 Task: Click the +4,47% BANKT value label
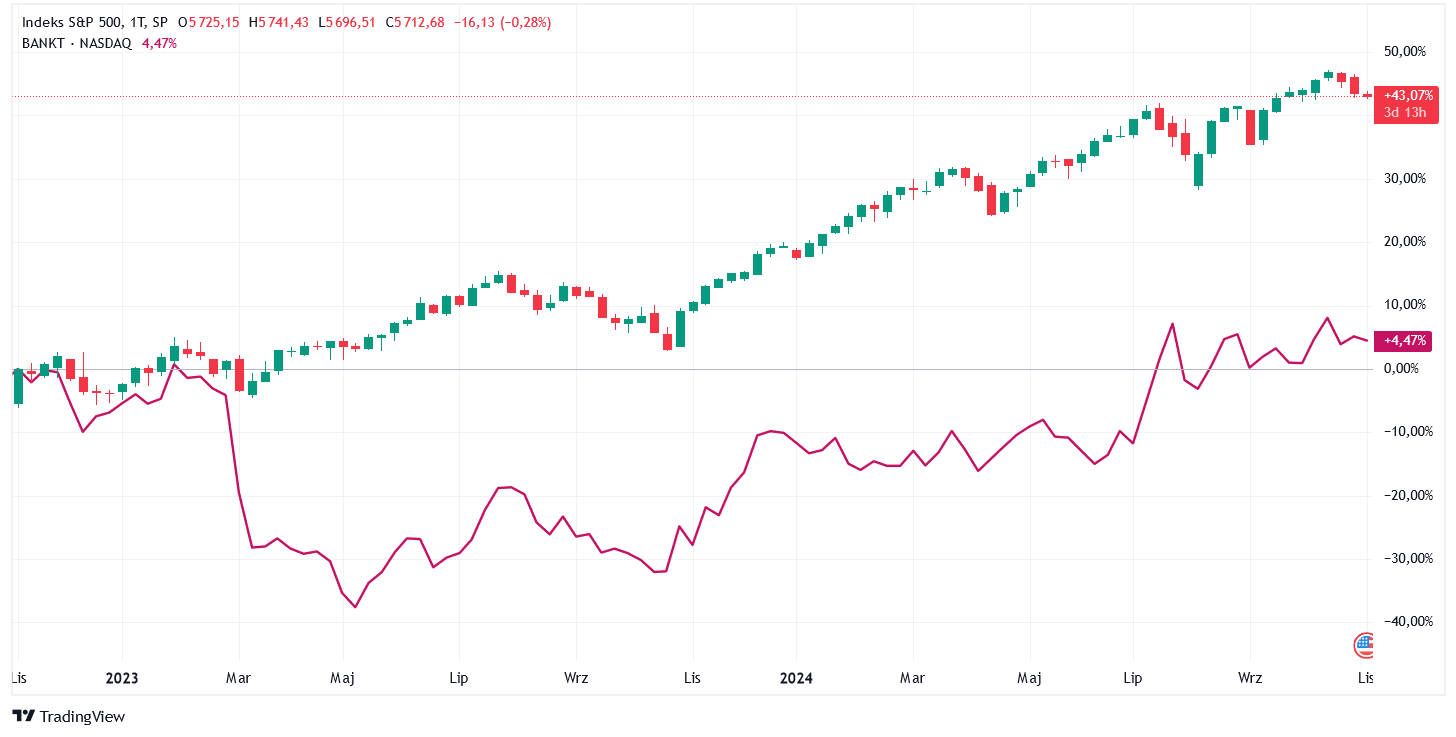tap(1404, 341)
